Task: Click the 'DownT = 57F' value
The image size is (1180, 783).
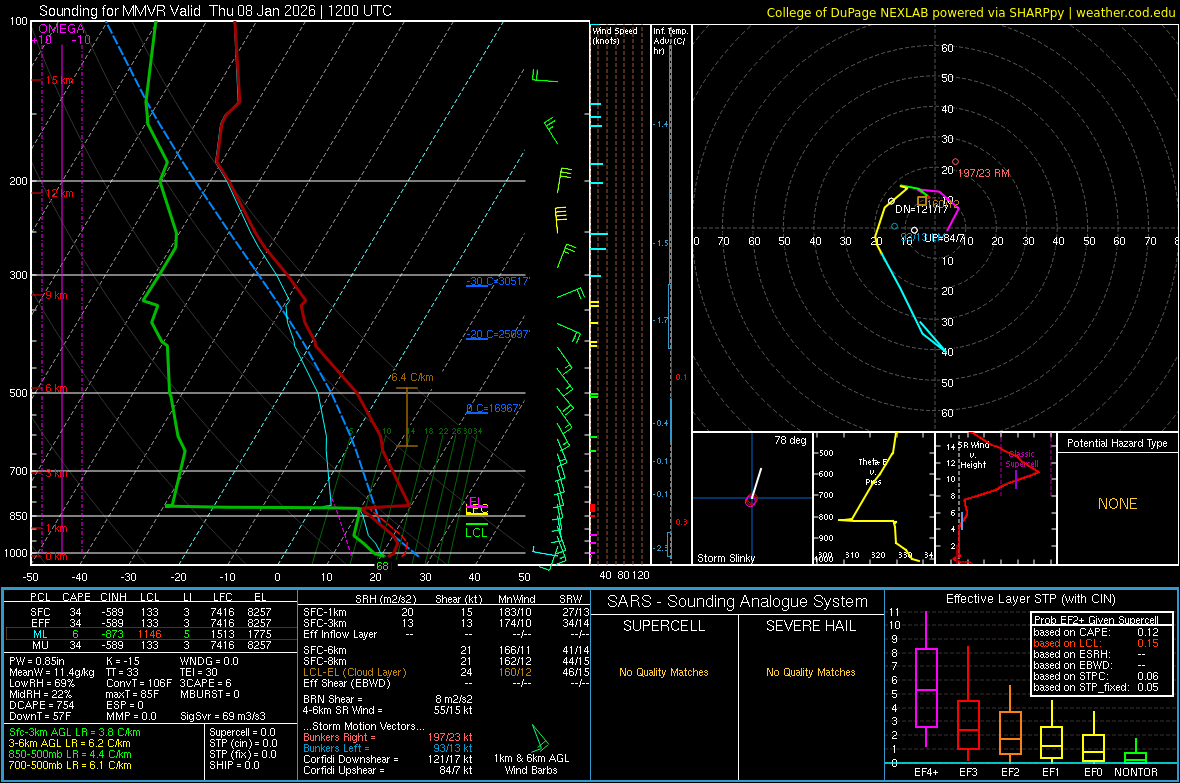Action: point(40,716)
